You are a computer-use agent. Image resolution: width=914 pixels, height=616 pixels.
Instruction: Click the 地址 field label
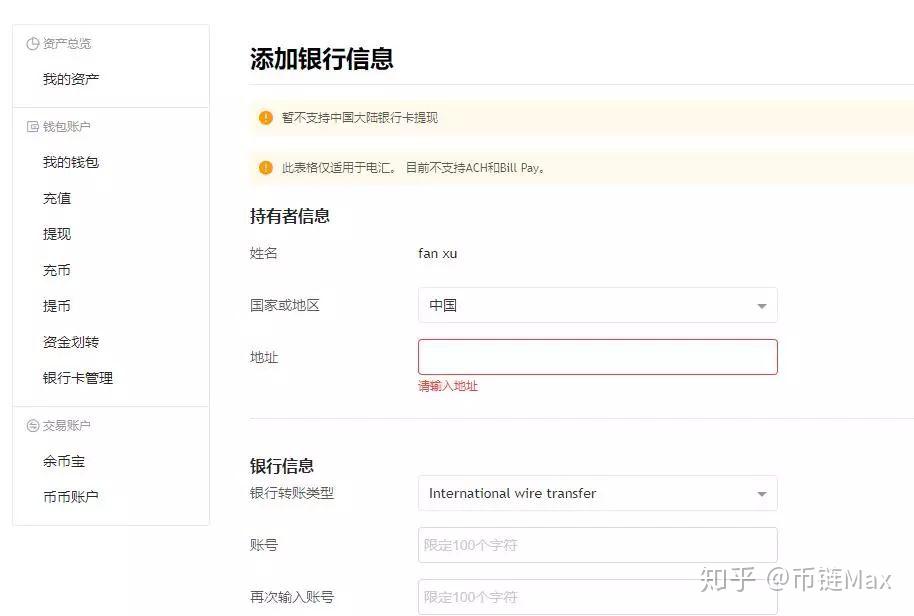click(263, 357)
